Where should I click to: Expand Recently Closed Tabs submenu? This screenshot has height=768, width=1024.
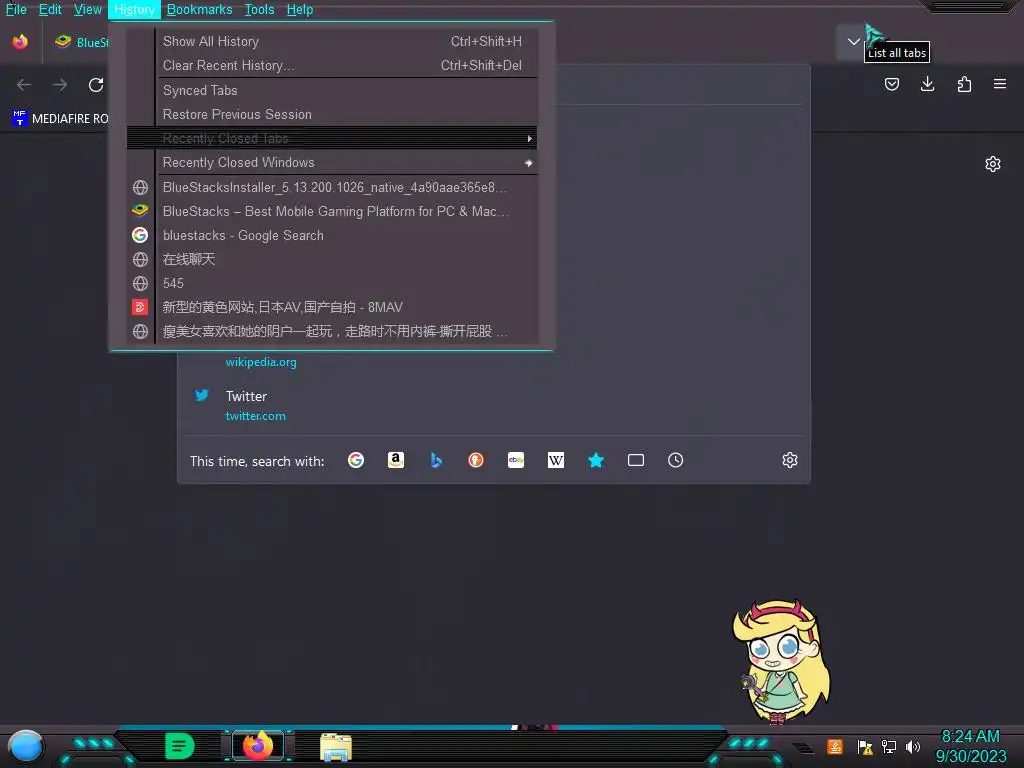click(332, 138)
